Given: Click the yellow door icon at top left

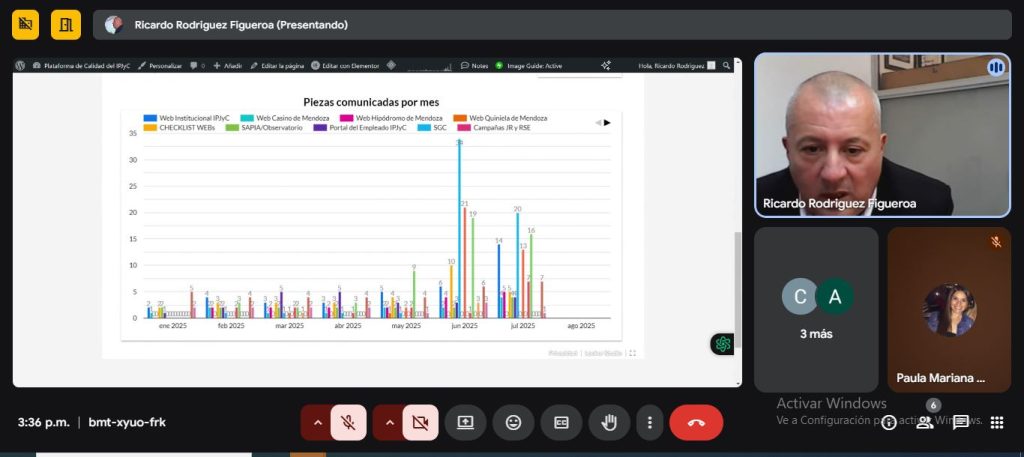Looking at the screenshot, I should click(x=66, y=24).
